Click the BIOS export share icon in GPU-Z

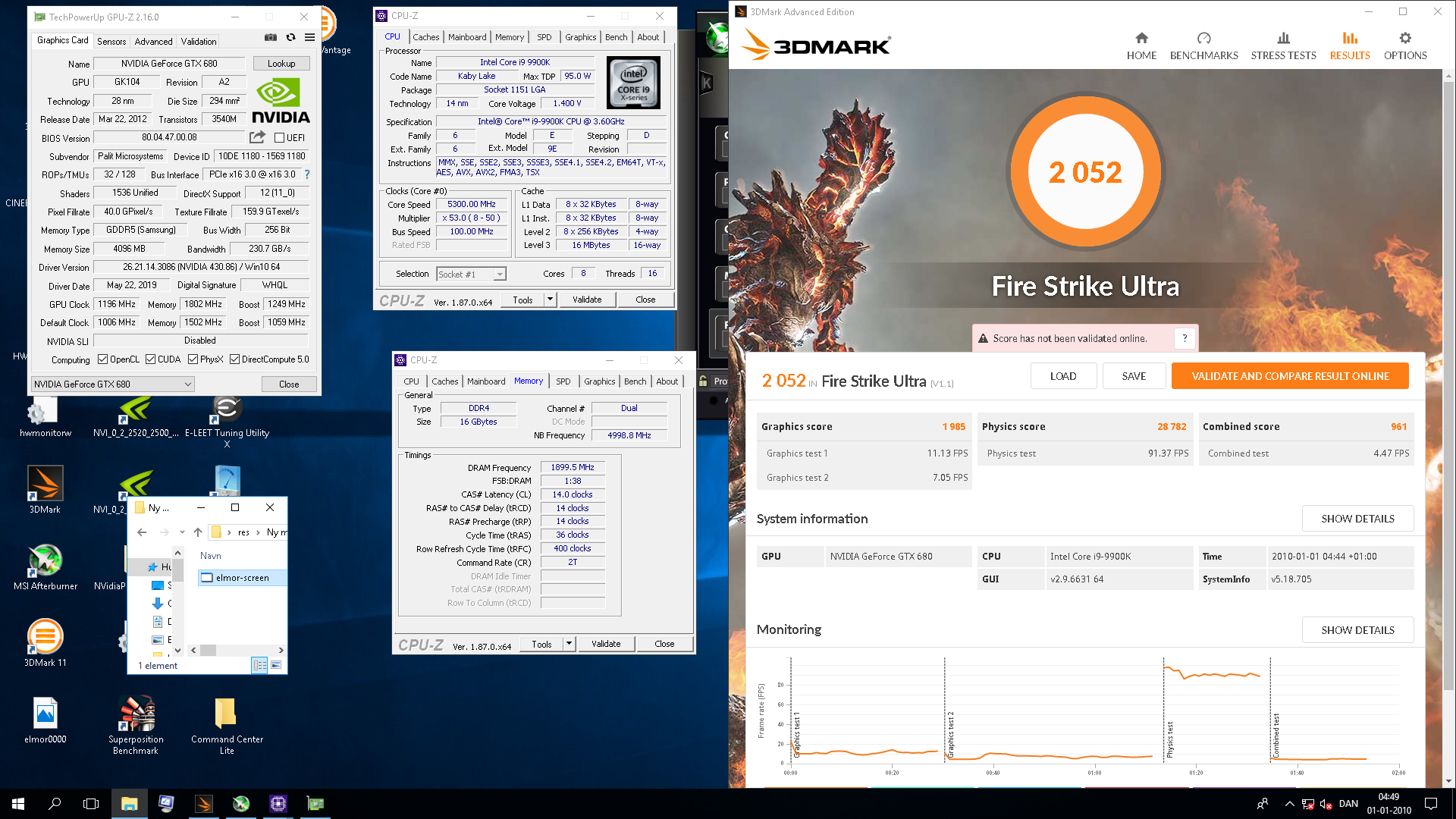click(258, 137)
